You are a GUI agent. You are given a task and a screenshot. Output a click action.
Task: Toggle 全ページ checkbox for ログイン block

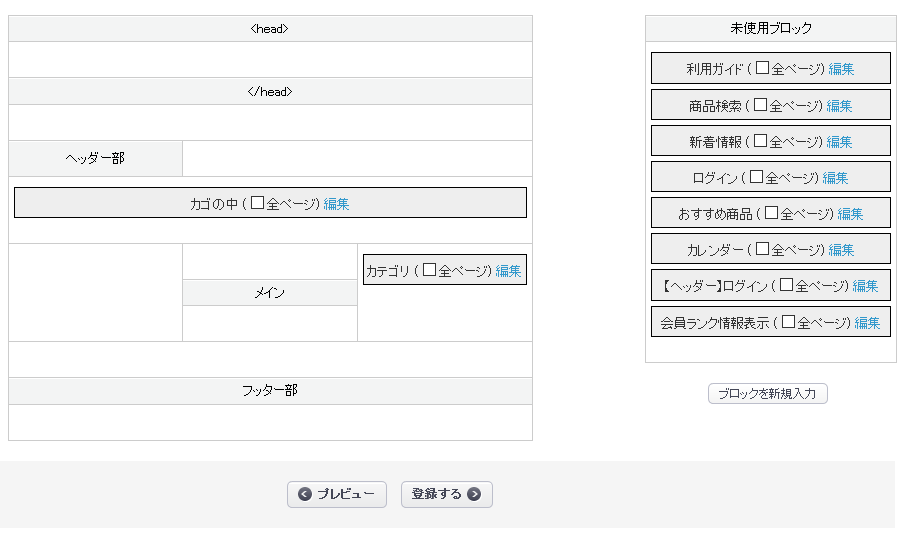(756, 177)
